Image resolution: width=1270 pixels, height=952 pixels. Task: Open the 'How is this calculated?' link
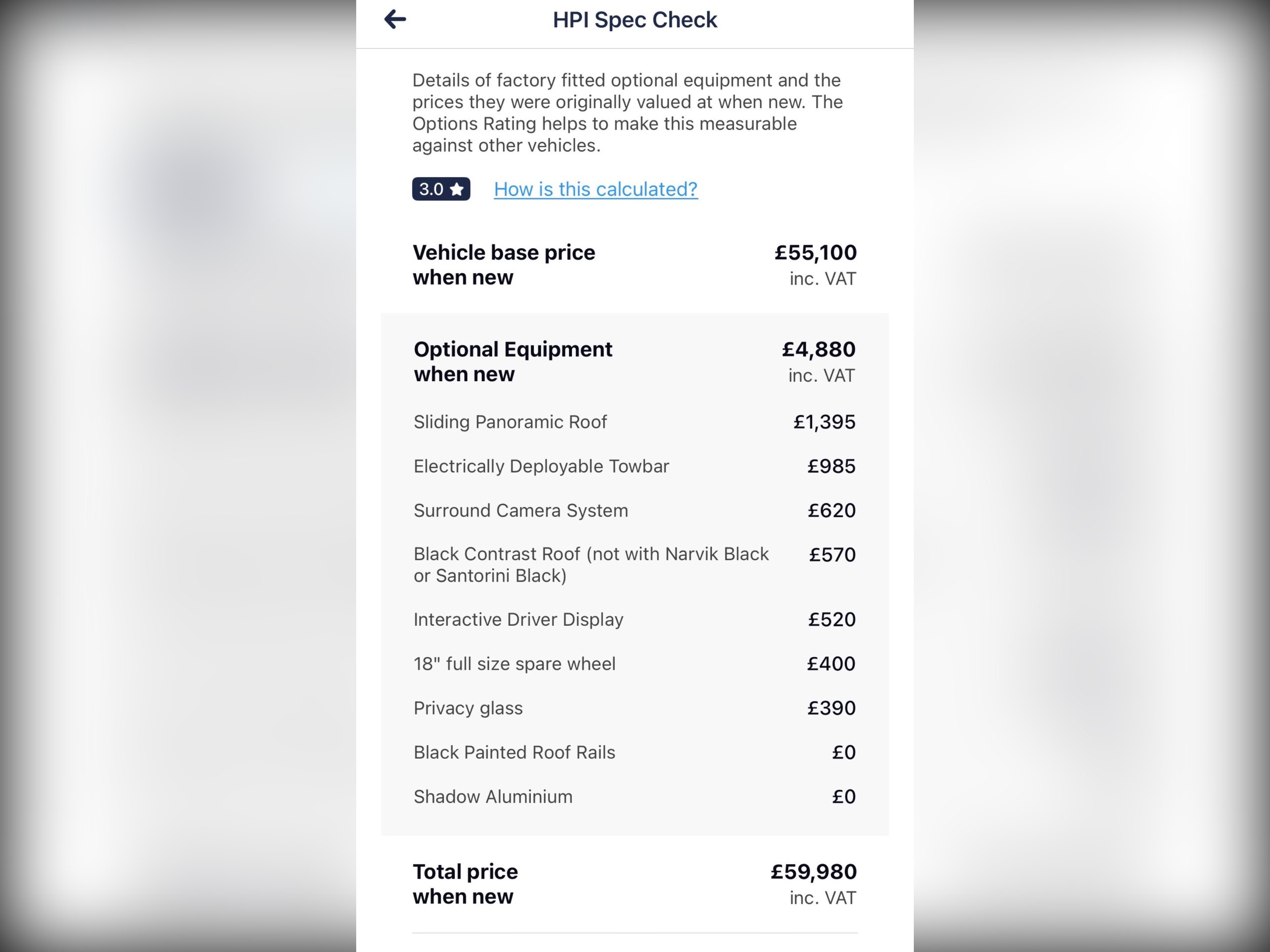(x=595, y=189)
